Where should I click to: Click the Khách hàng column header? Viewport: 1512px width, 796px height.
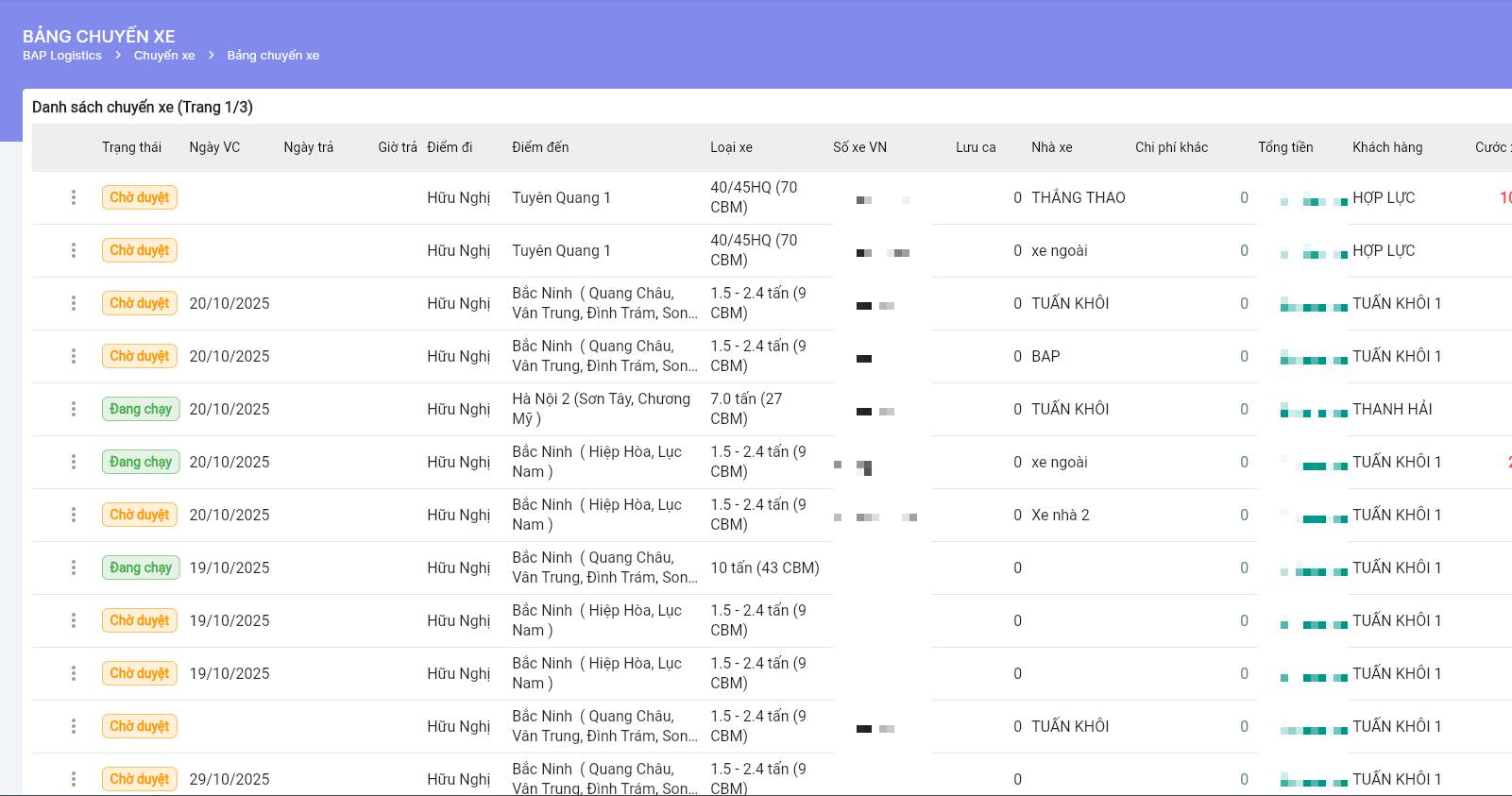pyautogui.click(x=1387, y=147)
